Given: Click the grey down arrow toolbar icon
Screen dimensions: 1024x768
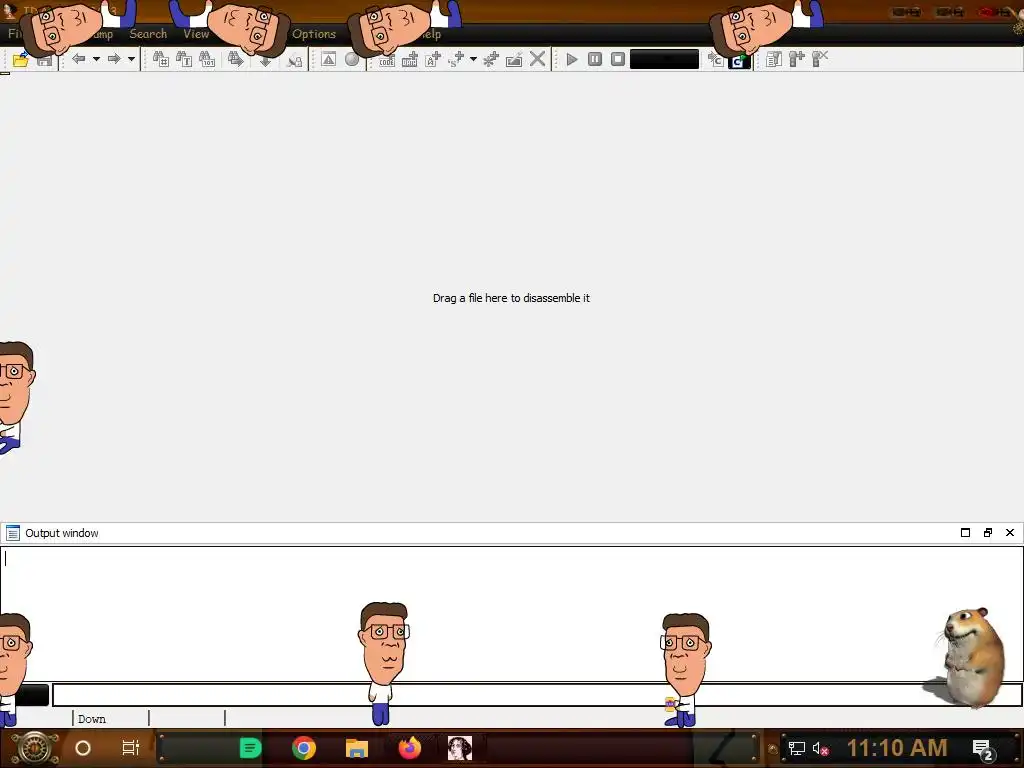Looking at the screenshot, I should [x=265, y=61].
